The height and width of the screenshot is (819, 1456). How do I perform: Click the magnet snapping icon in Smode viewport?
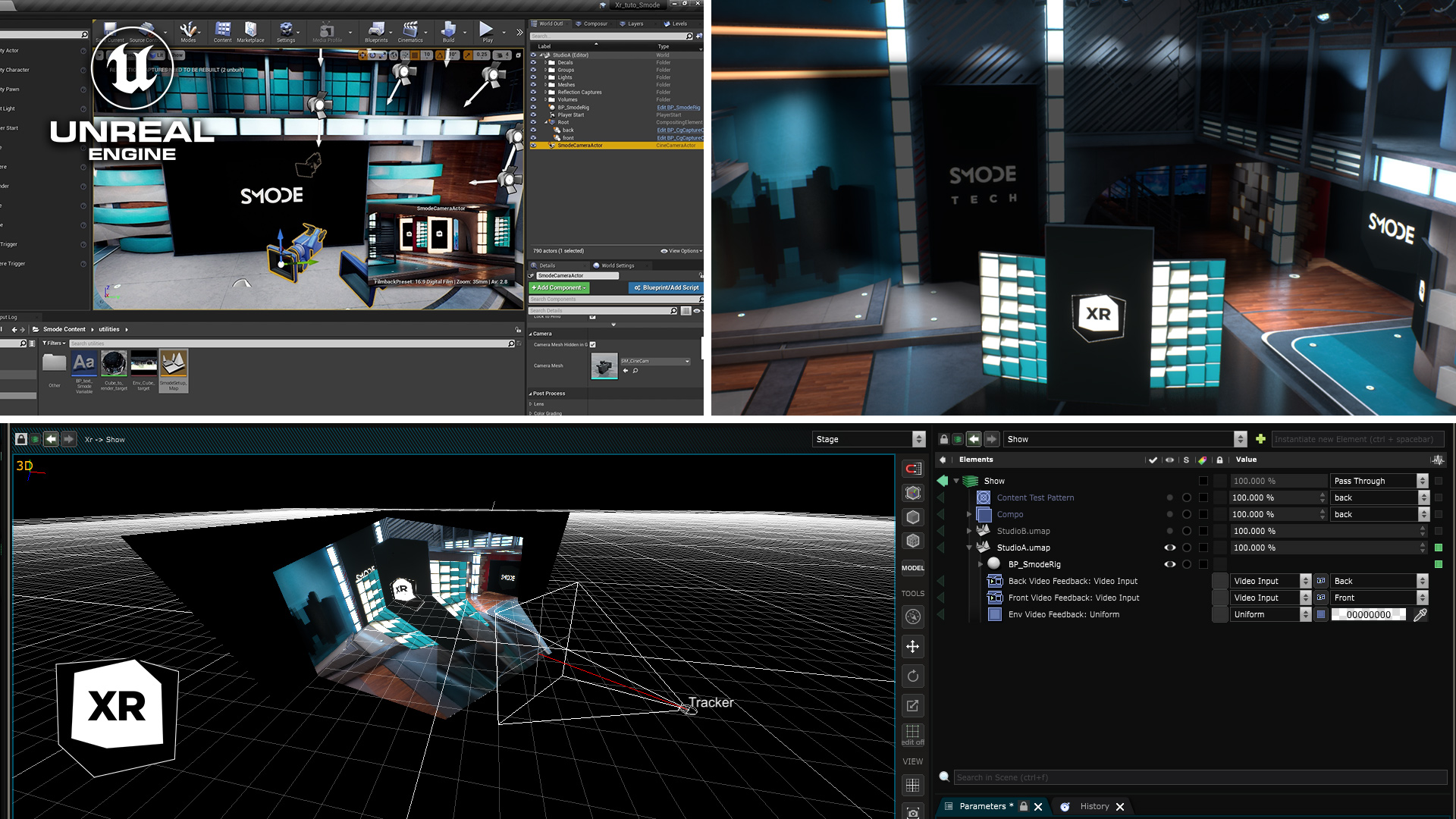(913, 469)
